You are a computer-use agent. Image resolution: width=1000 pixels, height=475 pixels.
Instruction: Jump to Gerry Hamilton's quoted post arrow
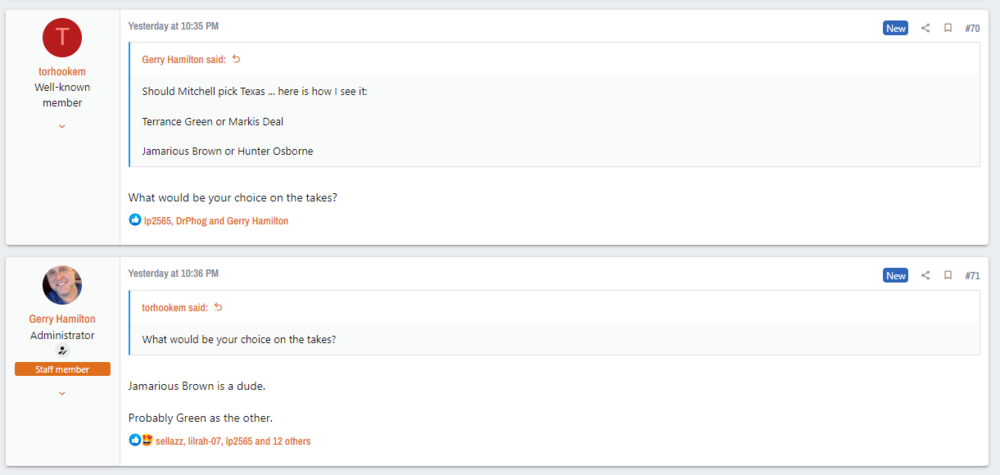[236, 59]
